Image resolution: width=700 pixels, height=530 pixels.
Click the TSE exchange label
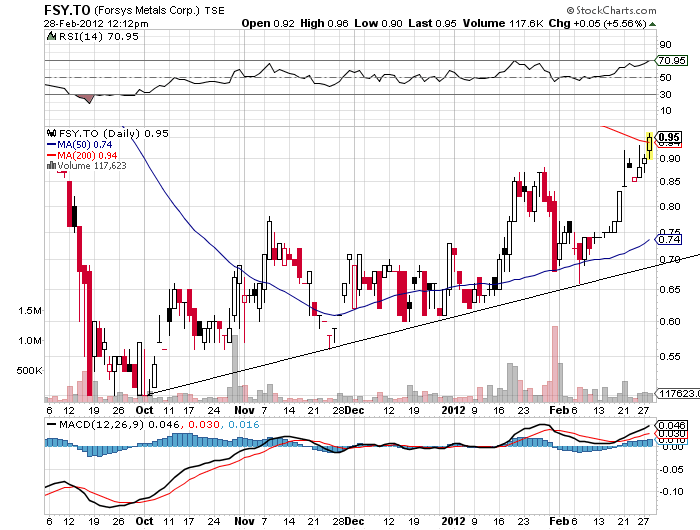point(215,11)
